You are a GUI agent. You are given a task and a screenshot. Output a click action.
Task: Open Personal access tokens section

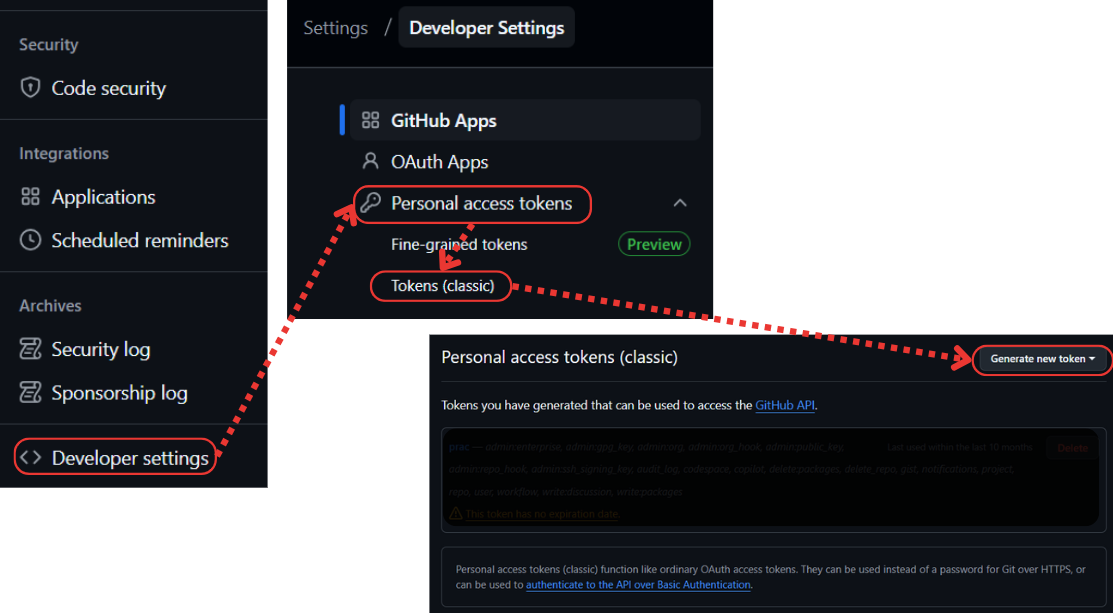[x=481, y=204]
